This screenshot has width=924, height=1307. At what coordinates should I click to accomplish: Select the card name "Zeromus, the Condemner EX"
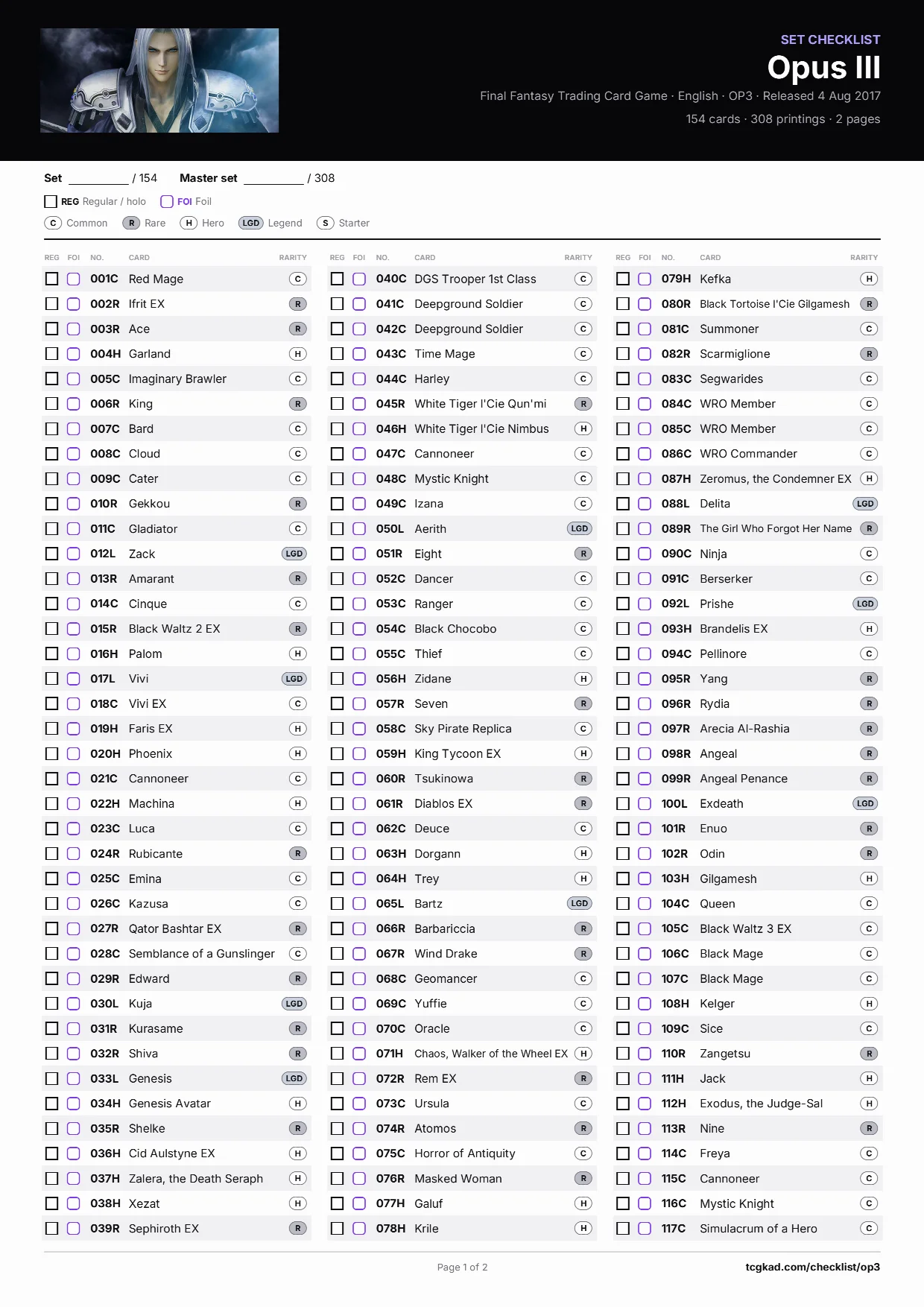[776, 478]
